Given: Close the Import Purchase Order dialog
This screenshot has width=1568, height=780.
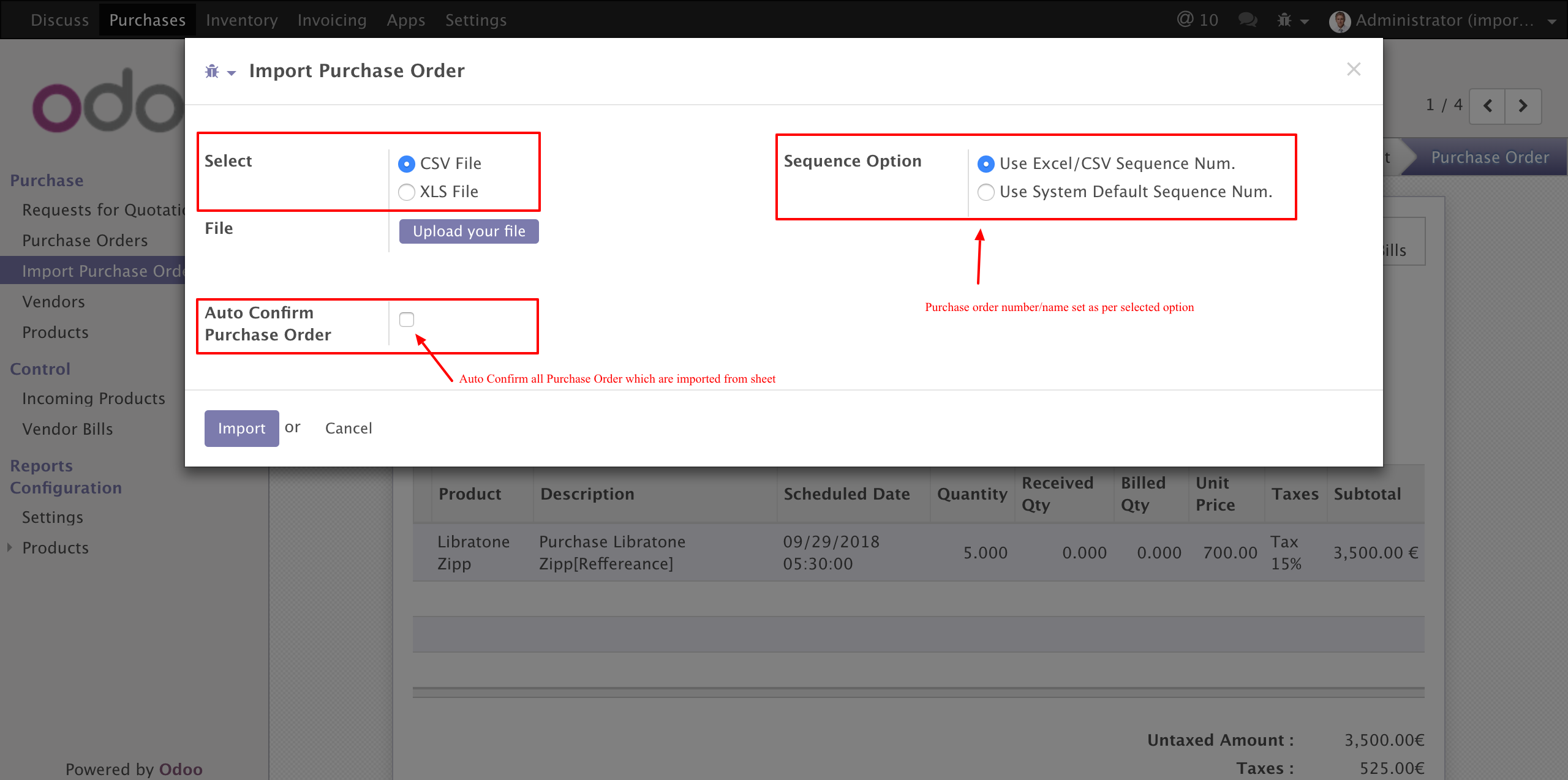Looking at the screenshot, I should point(1354,69).
